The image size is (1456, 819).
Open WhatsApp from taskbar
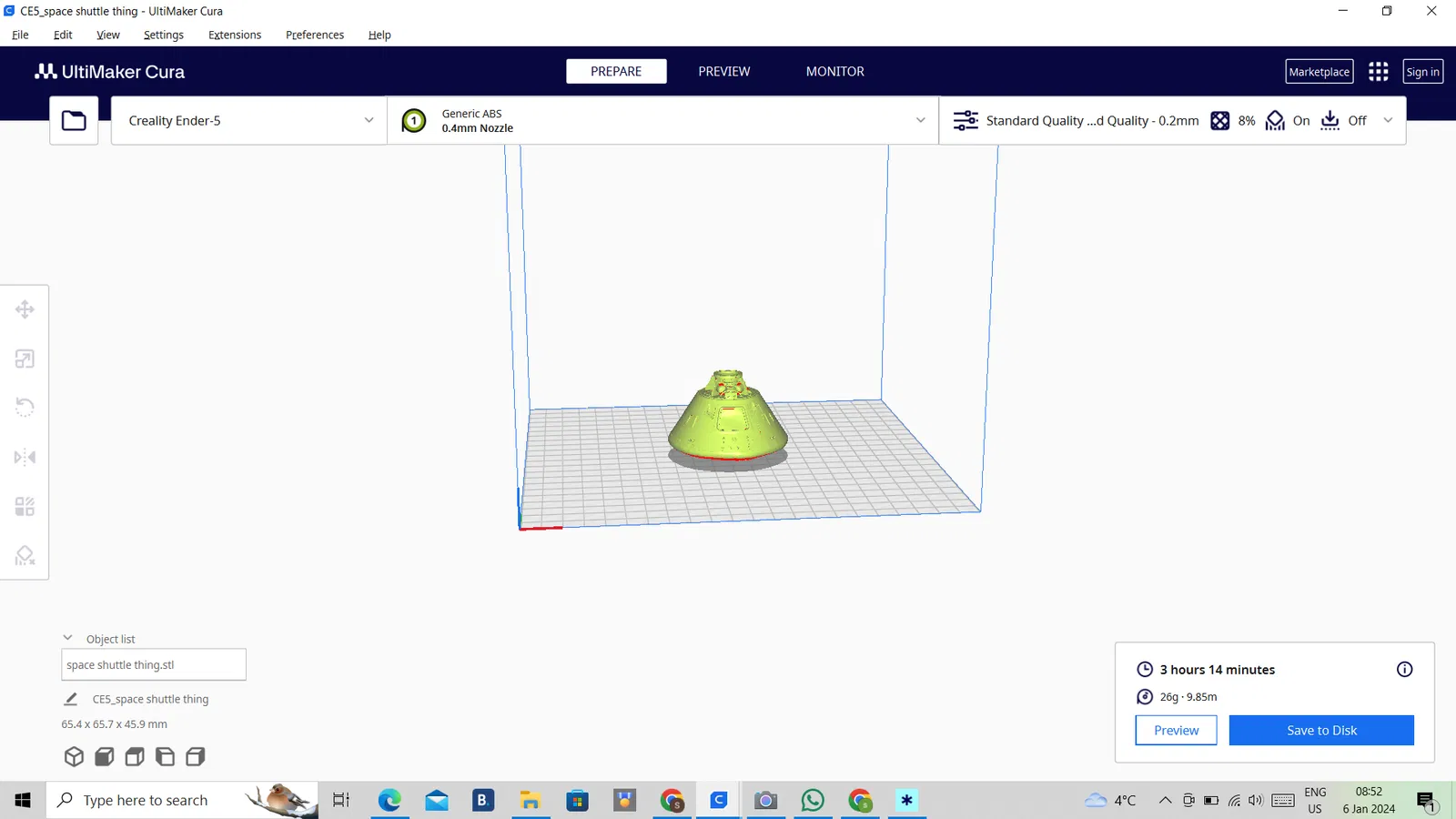[x=813, y=800]
